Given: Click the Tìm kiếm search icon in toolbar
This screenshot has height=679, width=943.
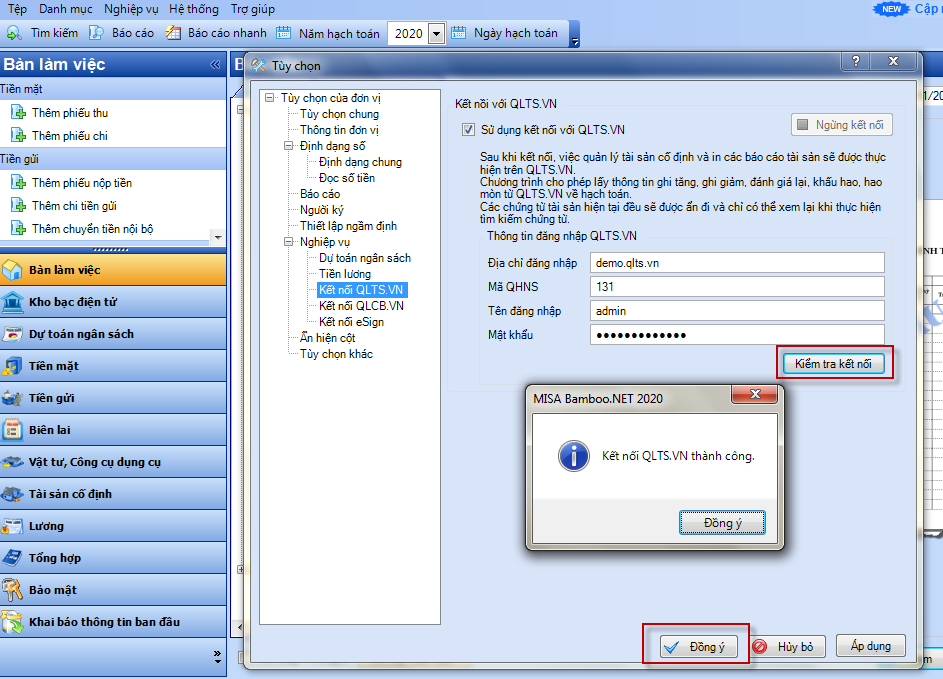Looking at the screenshot, I should (x=14, y=33).
